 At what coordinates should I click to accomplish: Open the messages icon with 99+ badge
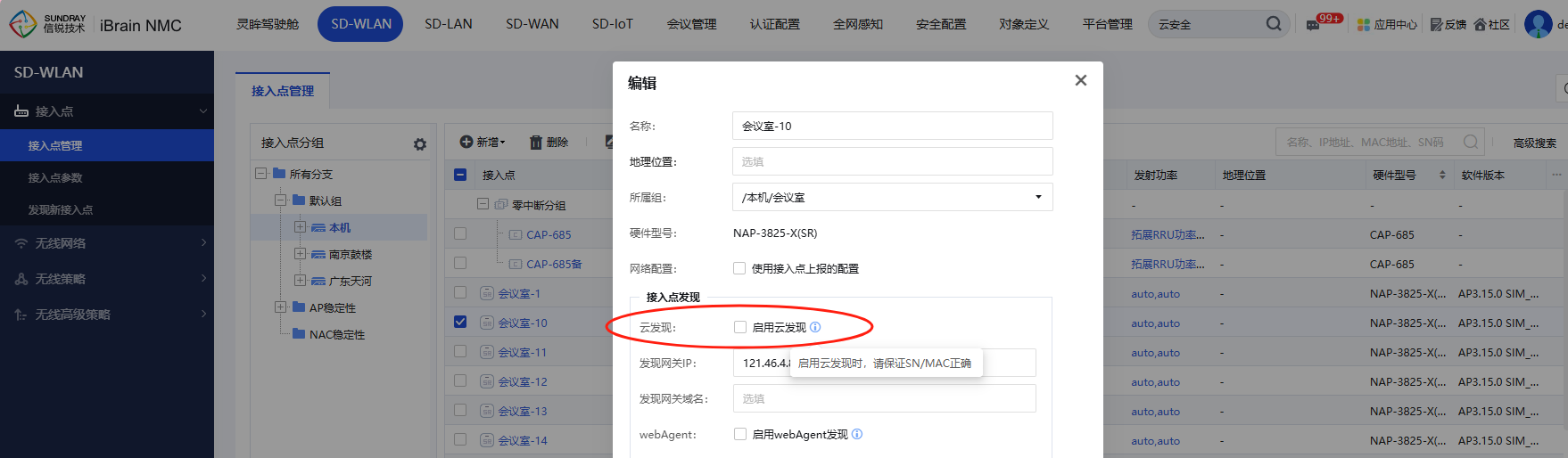point(1313,25)
